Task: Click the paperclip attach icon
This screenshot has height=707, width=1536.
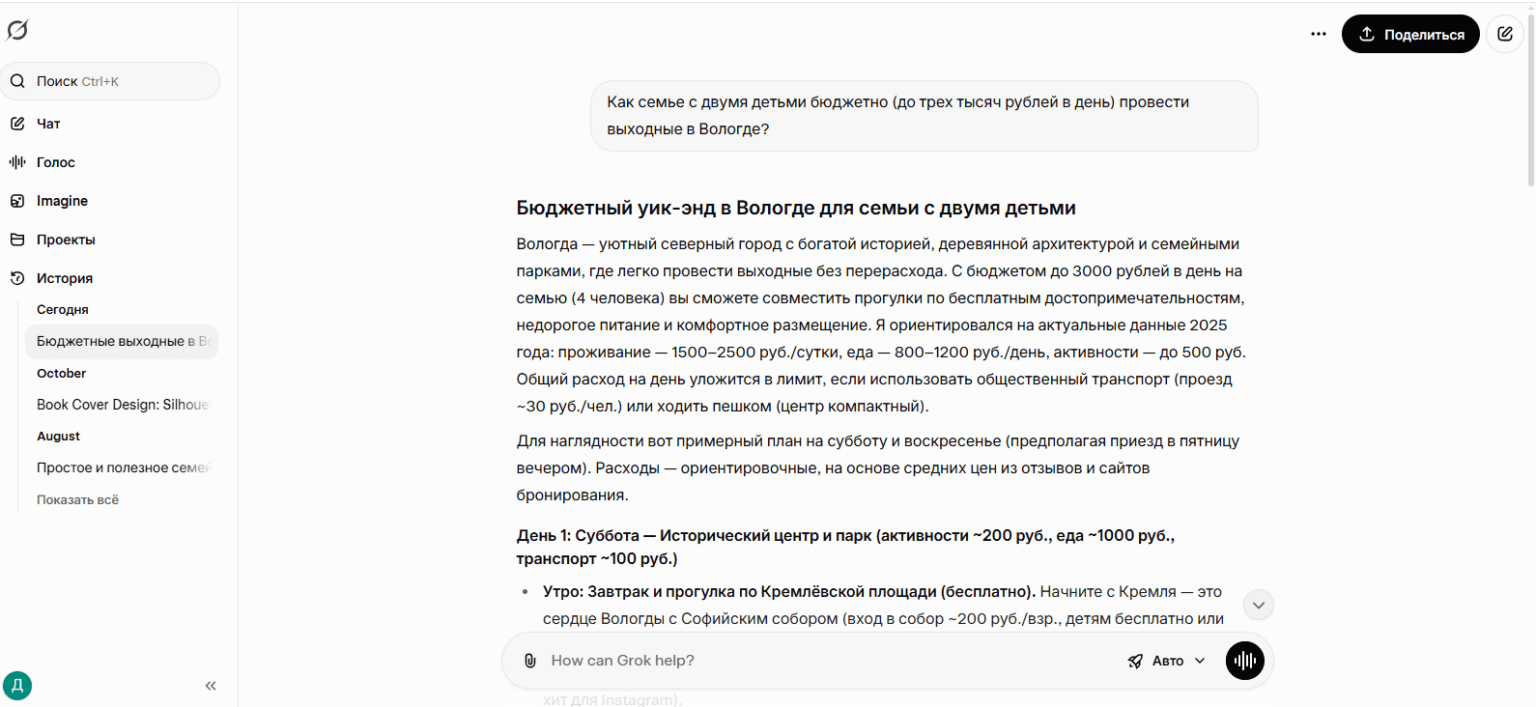Action: coord(530,661)
